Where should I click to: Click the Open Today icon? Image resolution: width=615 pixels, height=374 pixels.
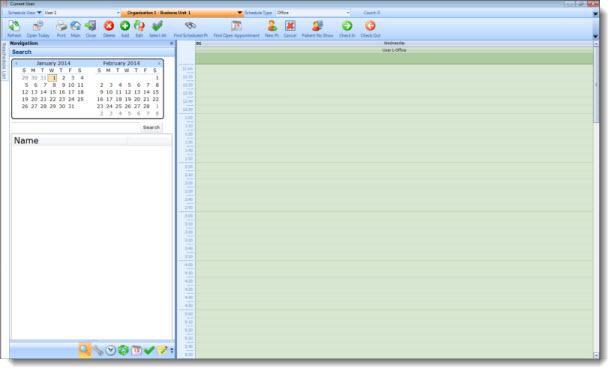pos(38,26)
